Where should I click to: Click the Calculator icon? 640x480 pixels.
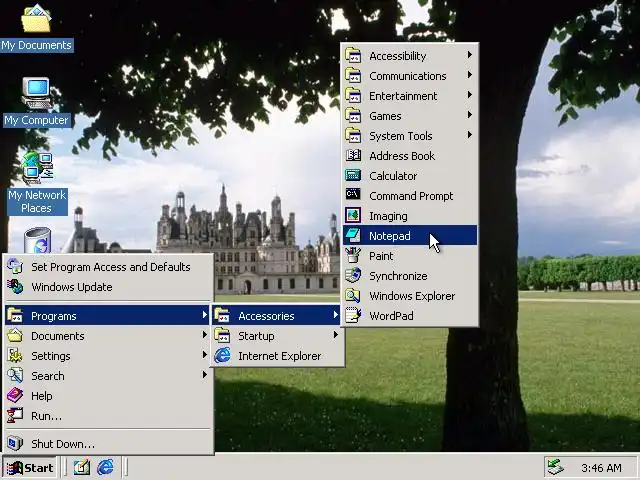point(353,176)
